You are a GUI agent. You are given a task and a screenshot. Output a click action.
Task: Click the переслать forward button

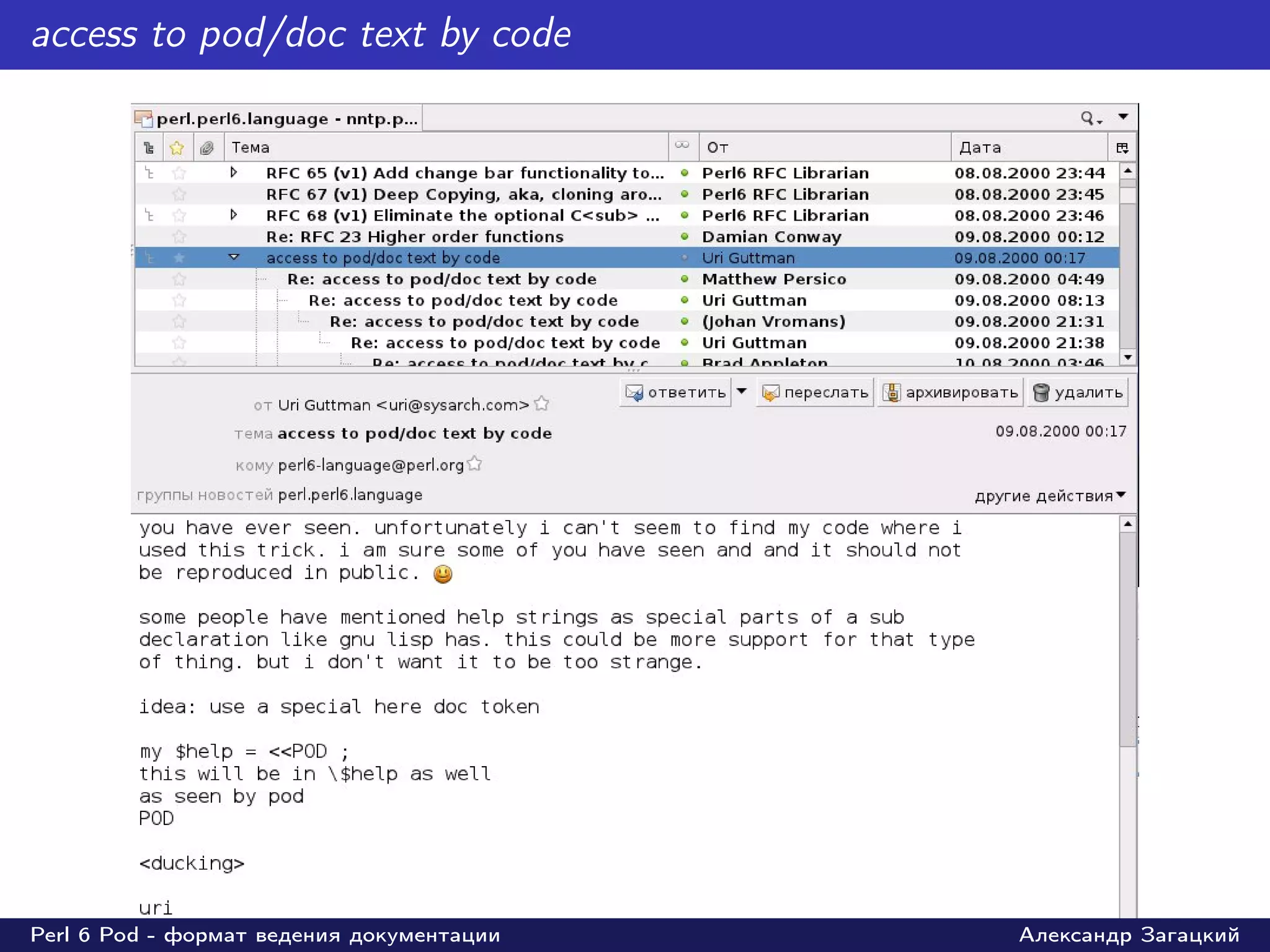(815, 392)
